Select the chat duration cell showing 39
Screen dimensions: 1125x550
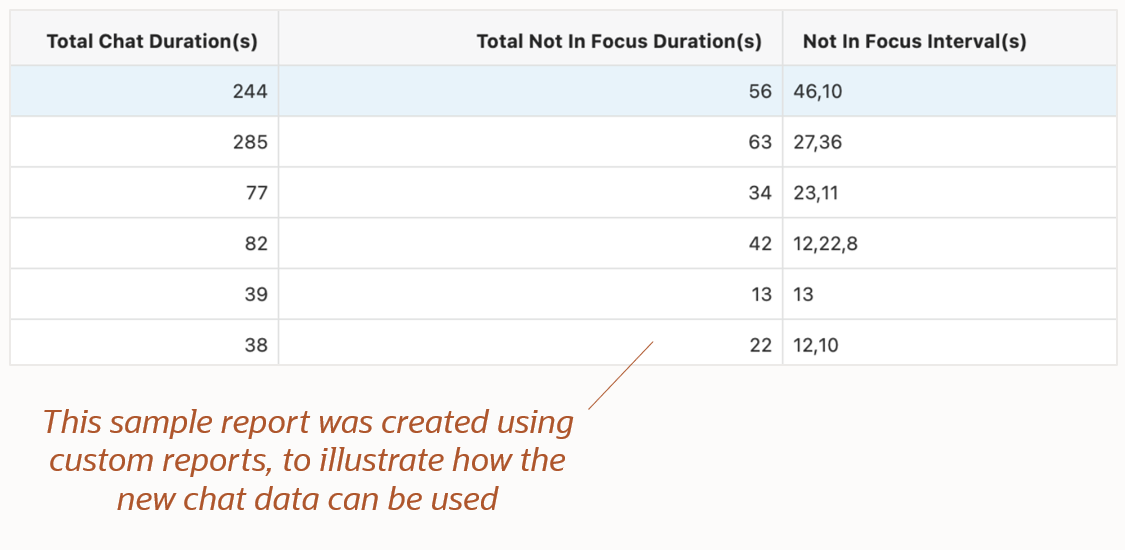coord(256,294)
